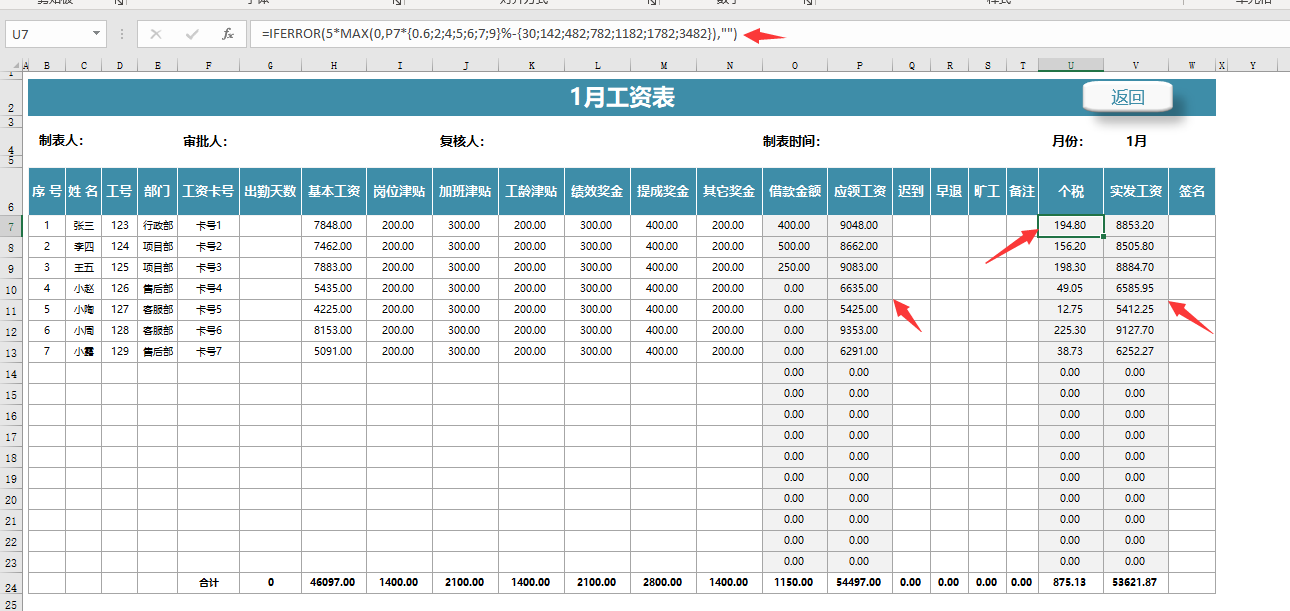Click the 基本工资 column heading
This screenshot has height=611, width=1290.
[x=334, y=191]
